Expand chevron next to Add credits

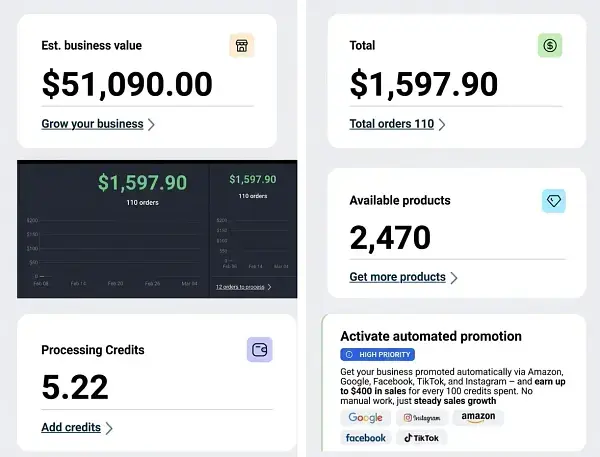coord(108,428)
